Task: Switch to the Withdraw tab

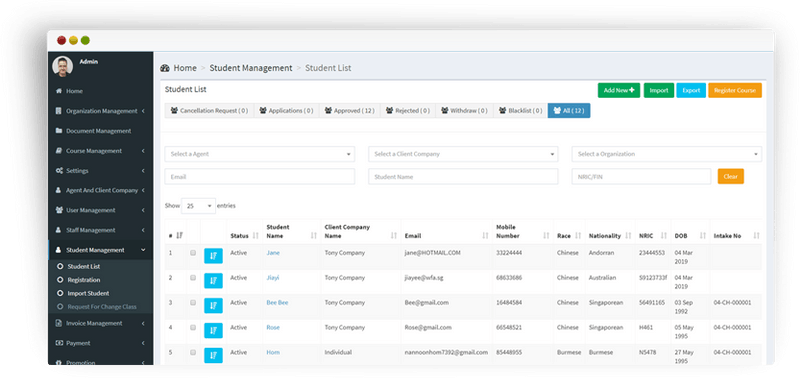Action: click(464, 111)
